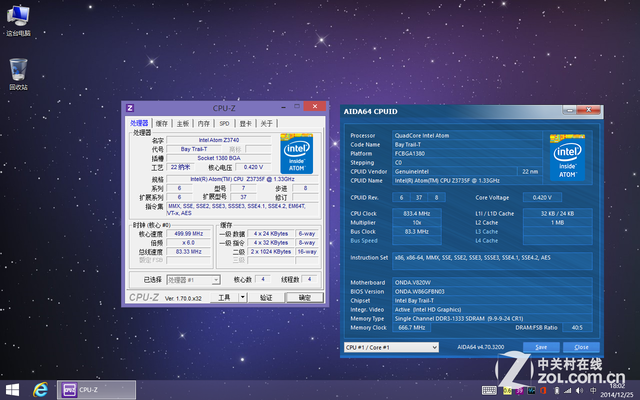The height and width of the screenshot is (400, 640).
Task: Switch to the 处理器 tab in CPU-Z
Action: coord(139,123)
